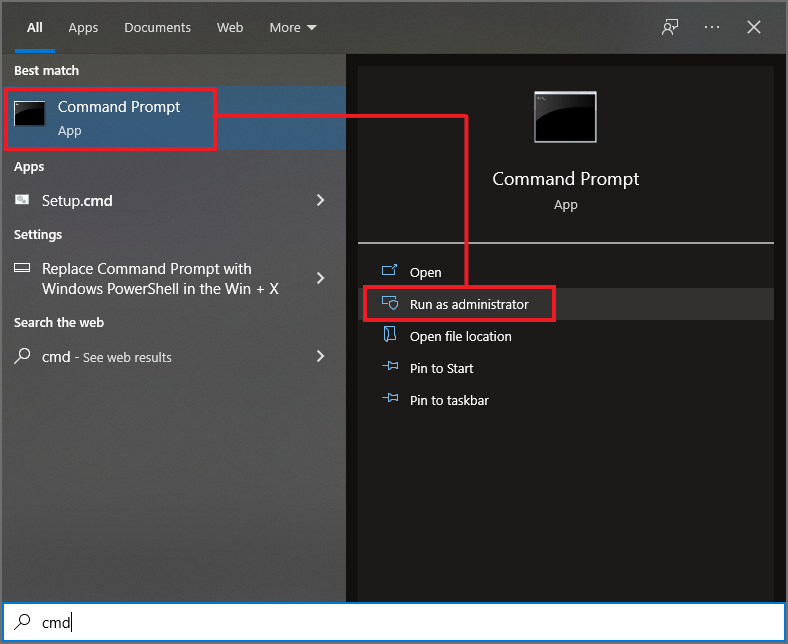
Task: Click the Open file location folder icon
Action: tap(389, 334)
